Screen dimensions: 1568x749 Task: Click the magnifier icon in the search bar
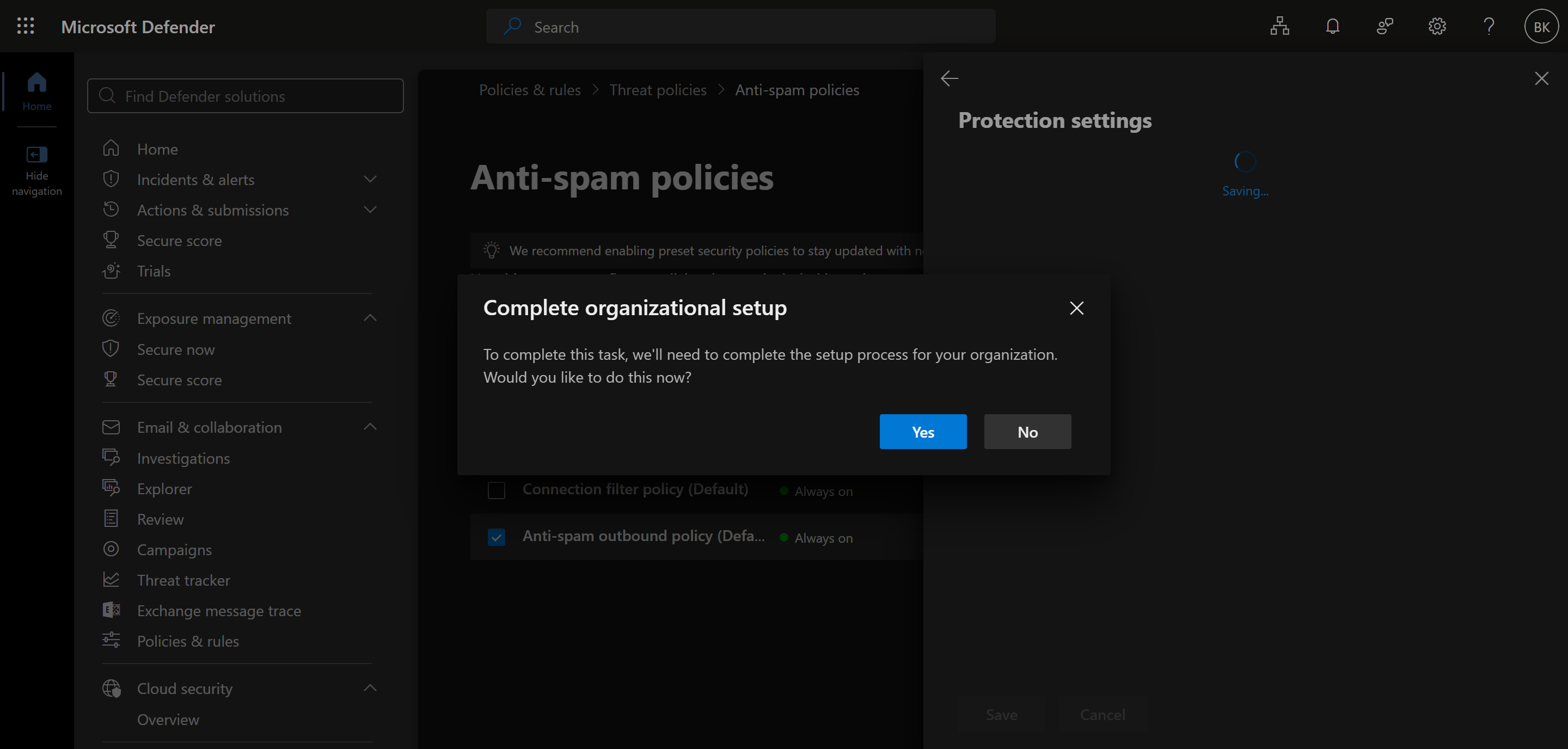click(512, 26)
